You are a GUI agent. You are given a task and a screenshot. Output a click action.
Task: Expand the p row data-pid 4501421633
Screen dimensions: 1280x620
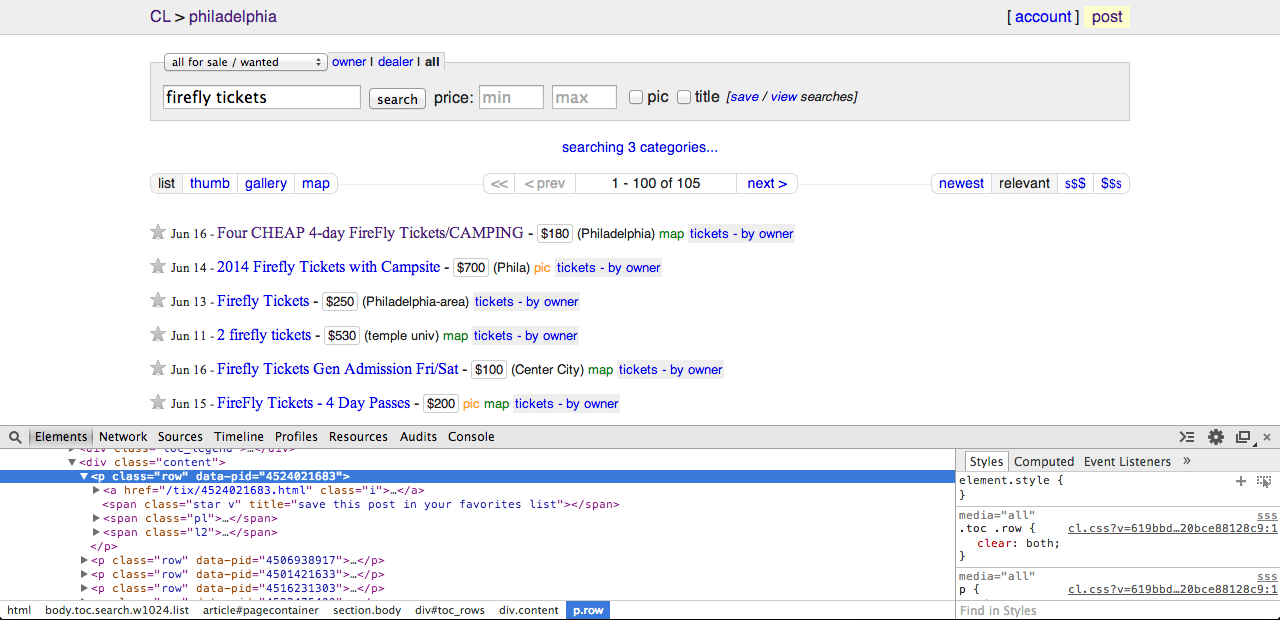point(84,575)
